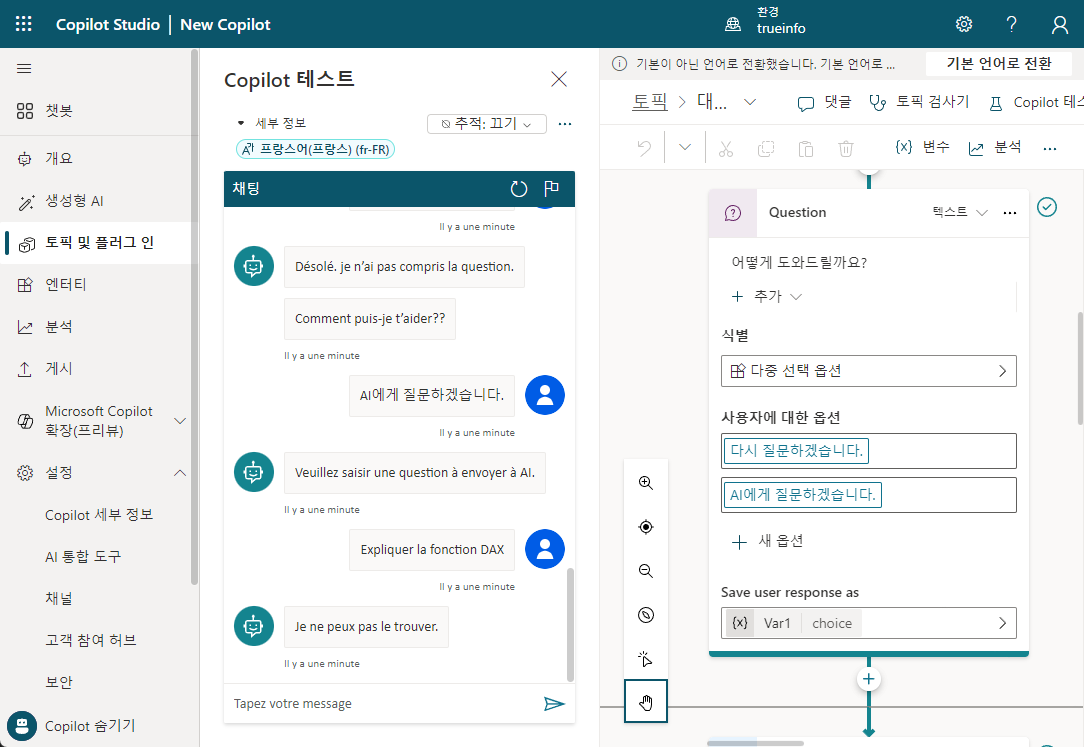Zoom in on the canvas
This screenshot has height=747, width=1084.
point(646,482)
